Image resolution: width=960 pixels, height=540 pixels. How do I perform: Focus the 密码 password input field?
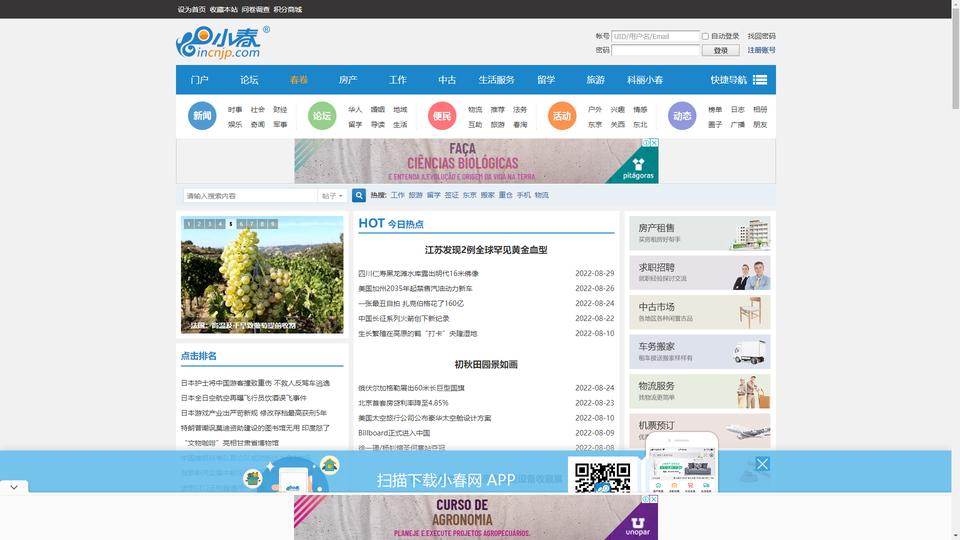click(x=655, y=50)
